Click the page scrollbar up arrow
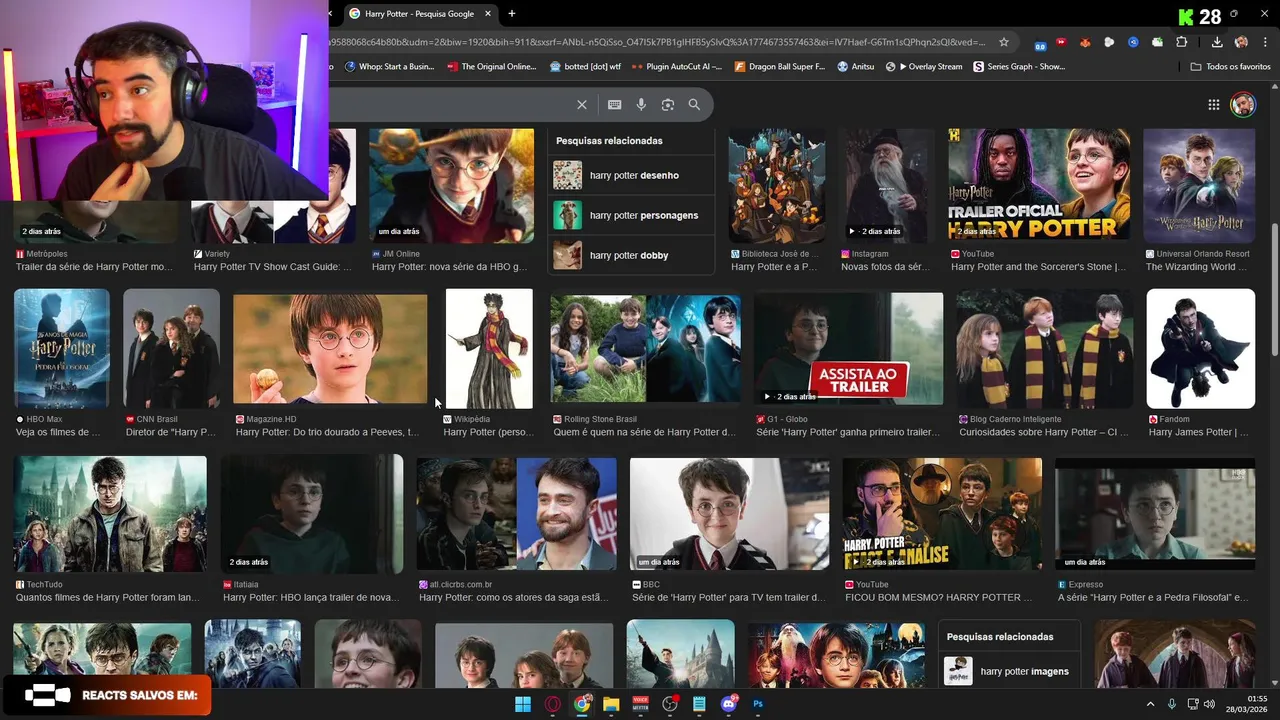The width and height of the screenshot is (1280, 720). point(1274,88)
